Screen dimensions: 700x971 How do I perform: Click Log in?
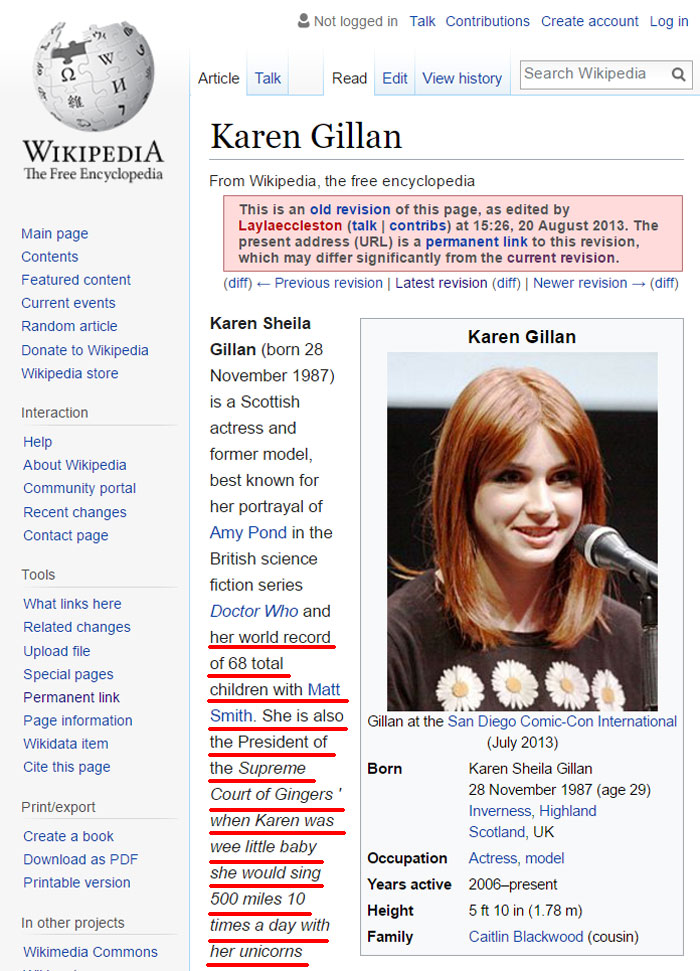pos(669,21)
